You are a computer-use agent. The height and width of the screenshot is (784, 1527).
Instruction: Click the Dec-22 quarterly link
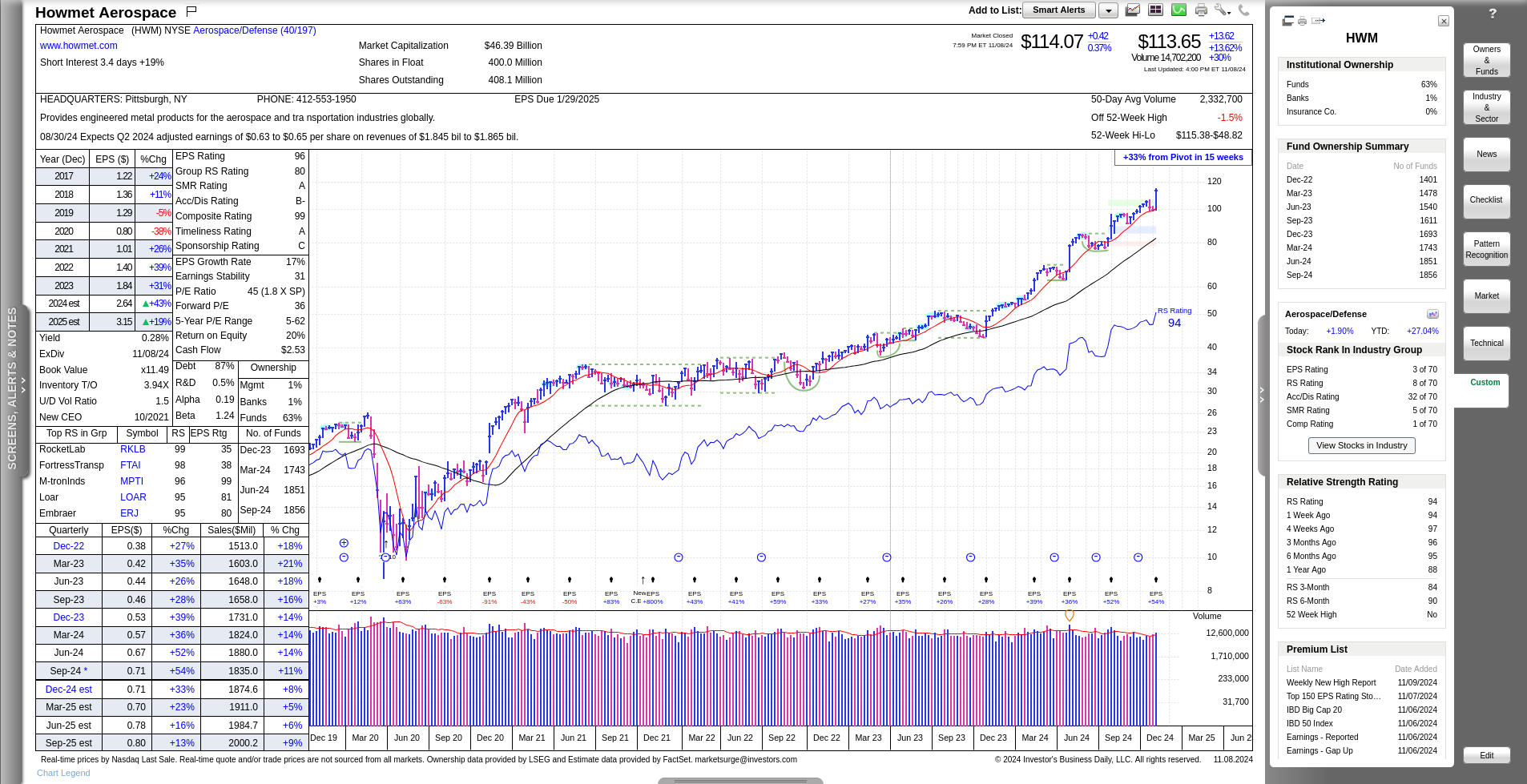click(x=69, y=546)
